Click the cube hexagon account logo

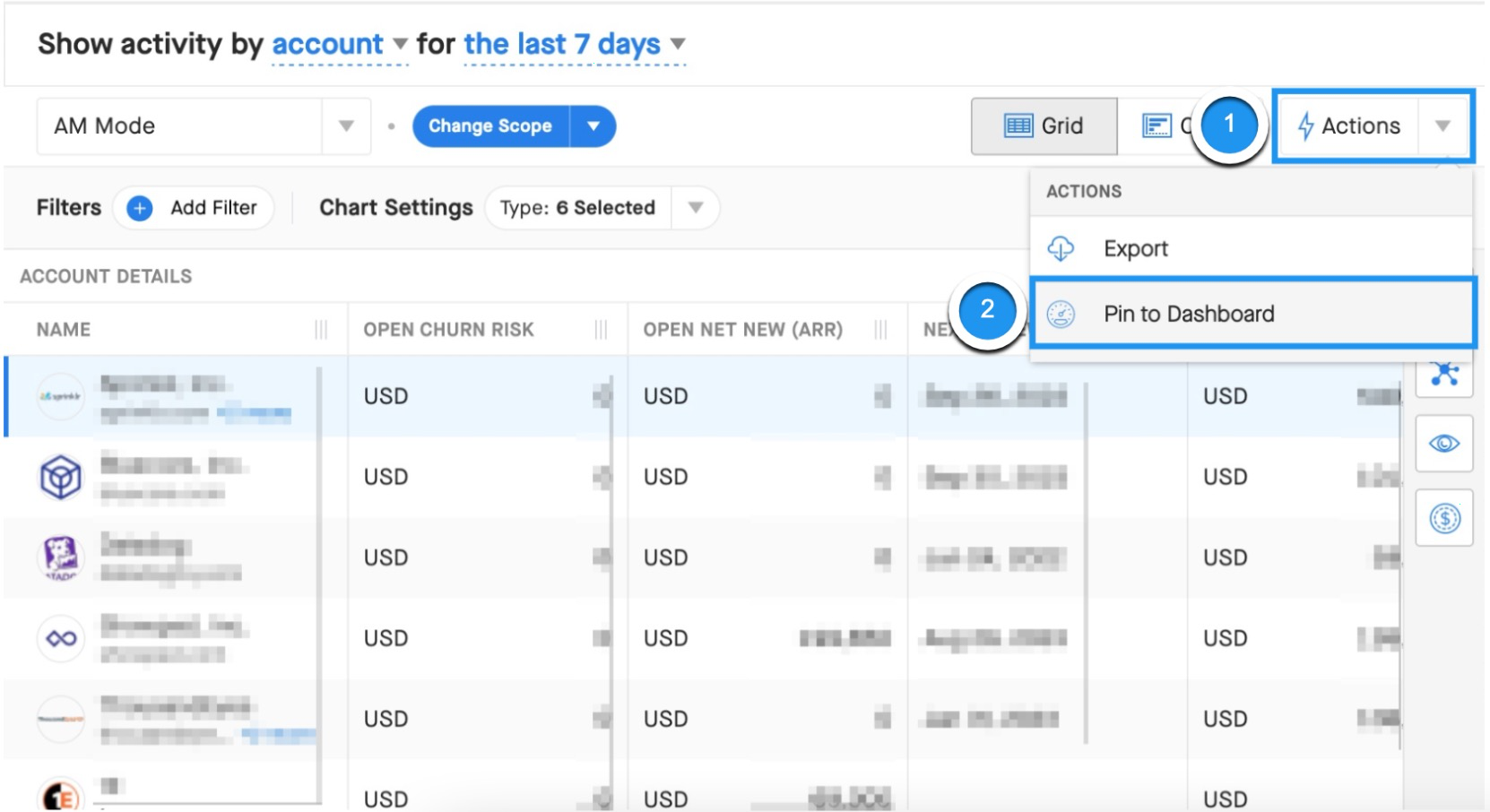pyautogui.click(x=61, y=477)
